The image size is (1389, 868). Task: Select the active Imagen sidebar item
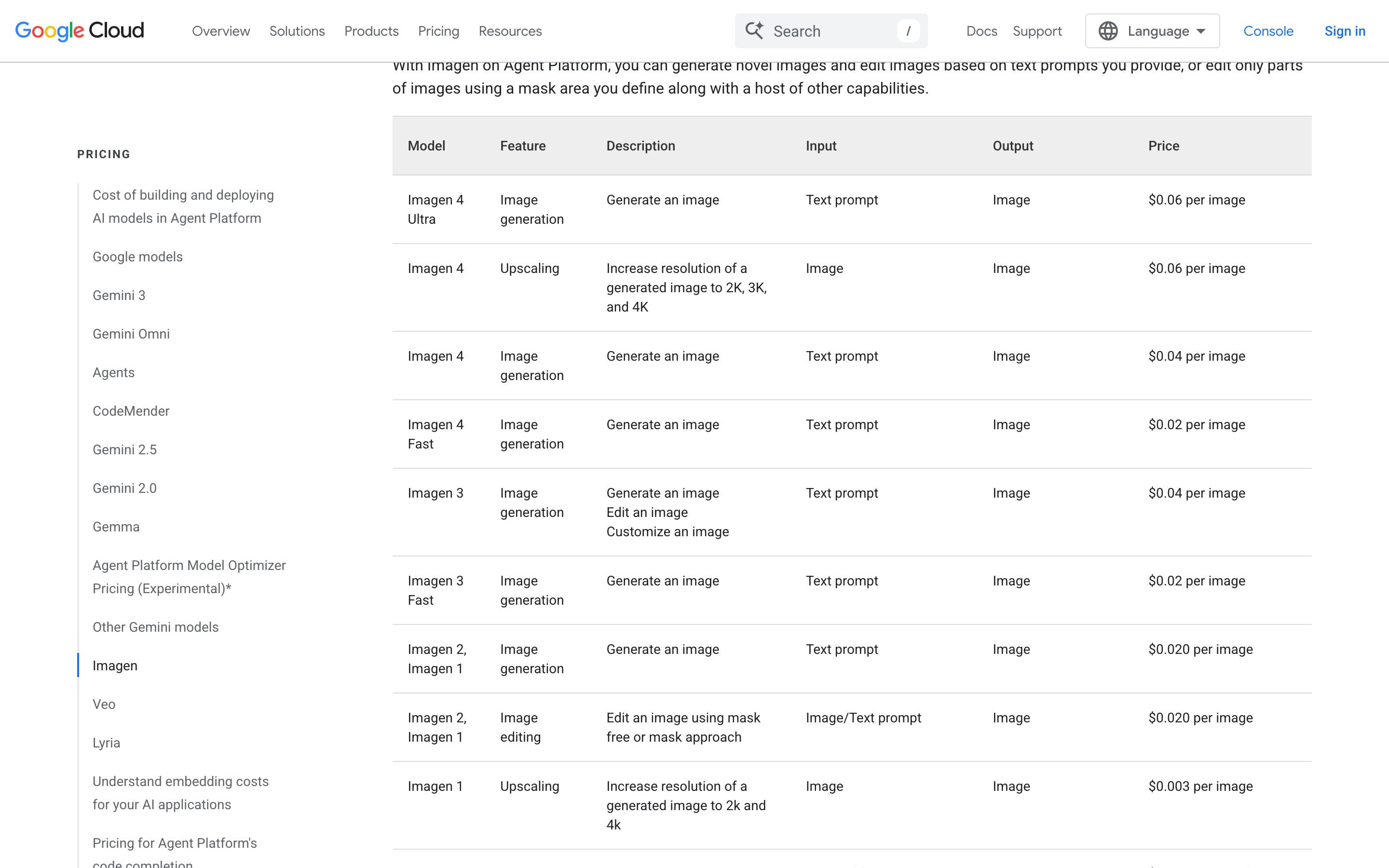tap(115, 665)
